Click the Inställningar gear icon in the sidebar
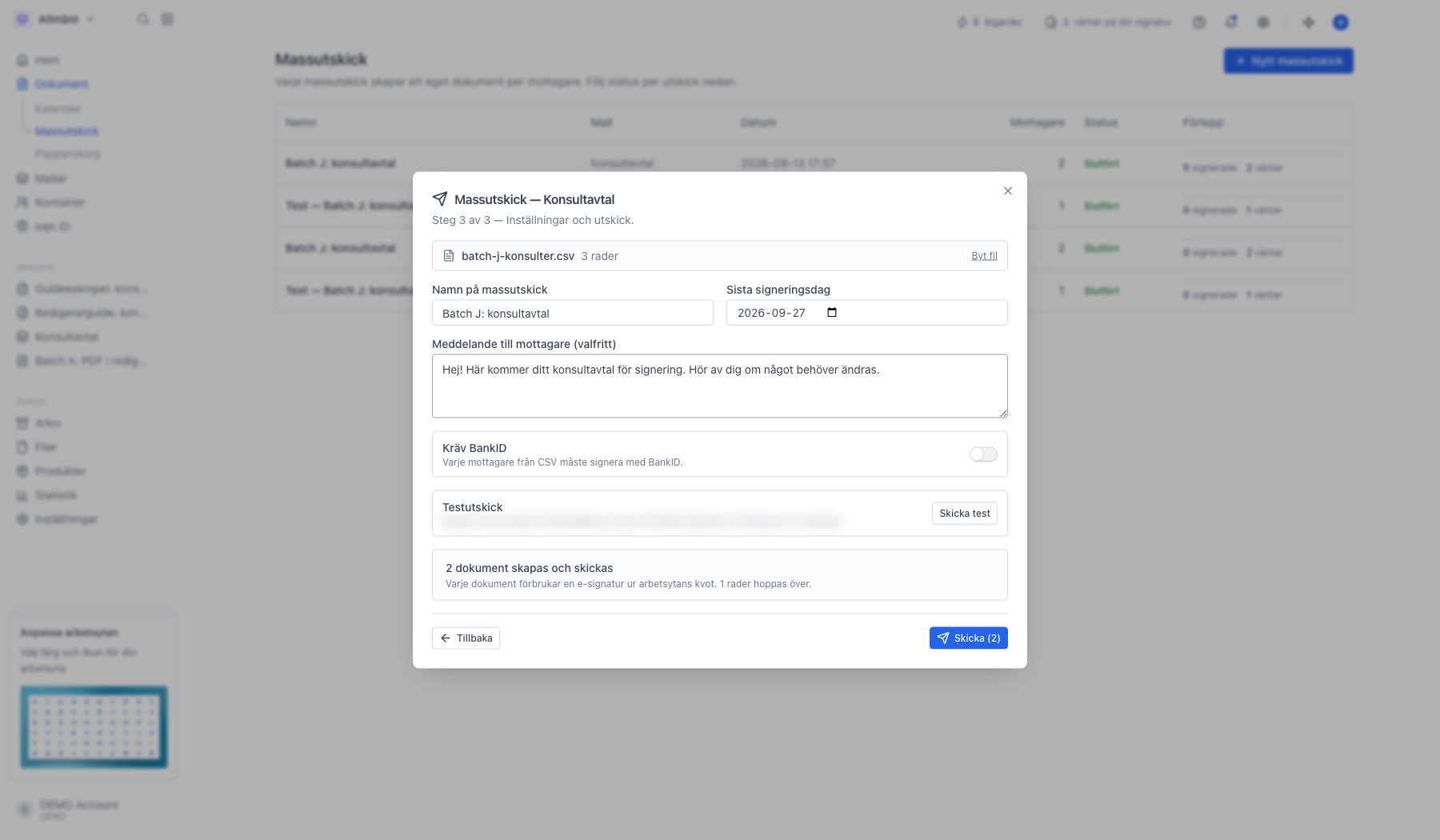 pos(22,519)
